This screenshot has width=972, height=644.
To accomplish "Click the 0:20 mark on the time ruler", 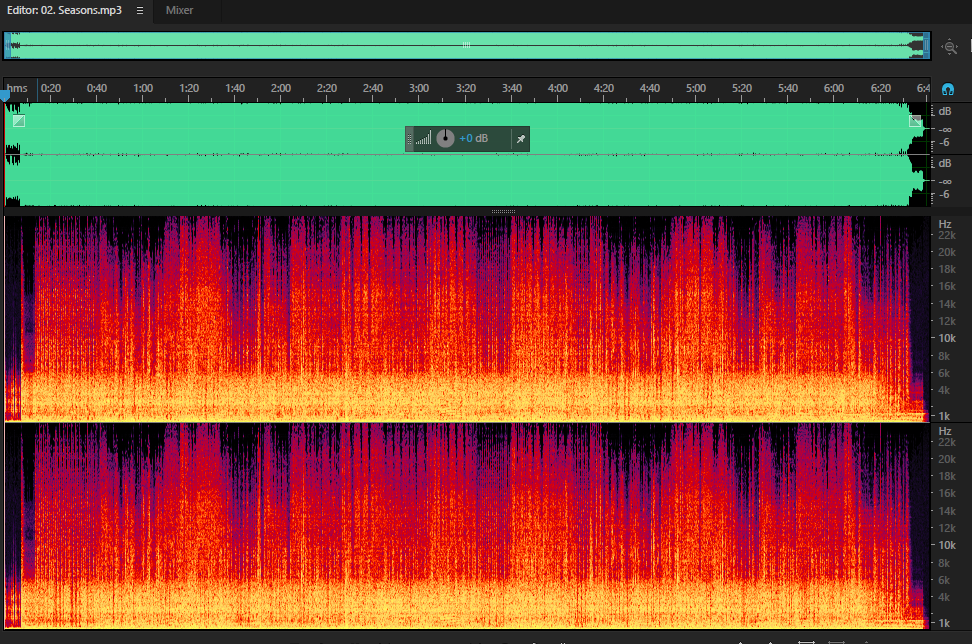I will pos(51,88).
